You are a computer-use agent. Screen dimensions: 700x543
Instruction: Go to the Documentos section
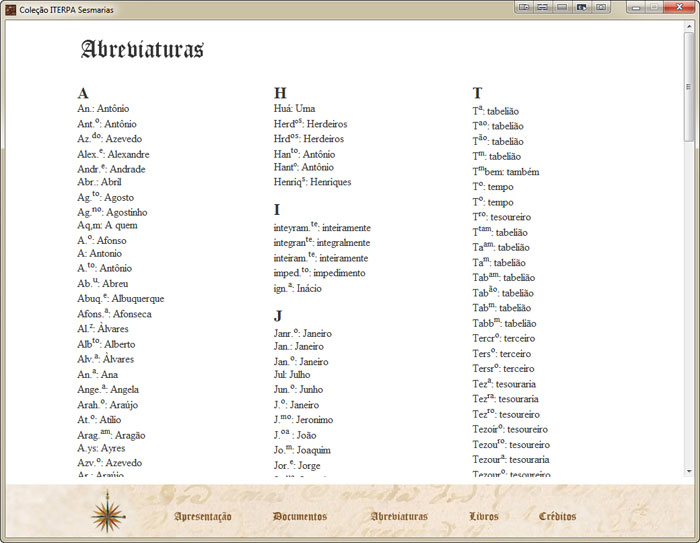(x=300, y=517)
